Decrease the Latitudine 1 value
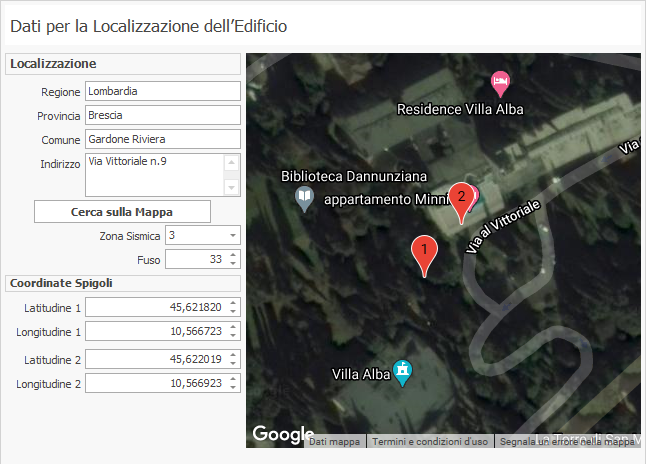 tap(233, 312)
